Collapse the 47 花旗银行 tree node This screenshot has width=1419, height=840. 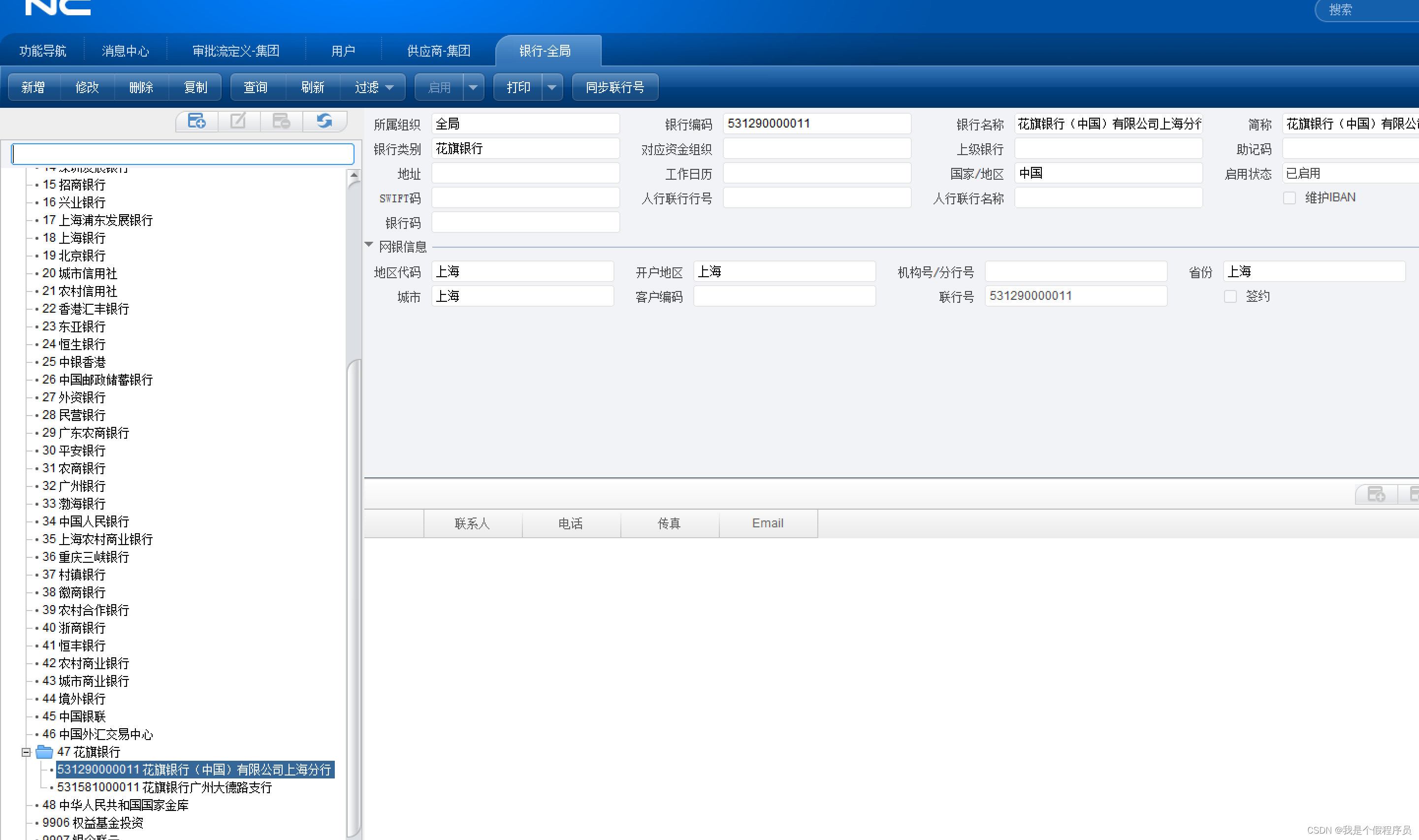click(26, 752)
